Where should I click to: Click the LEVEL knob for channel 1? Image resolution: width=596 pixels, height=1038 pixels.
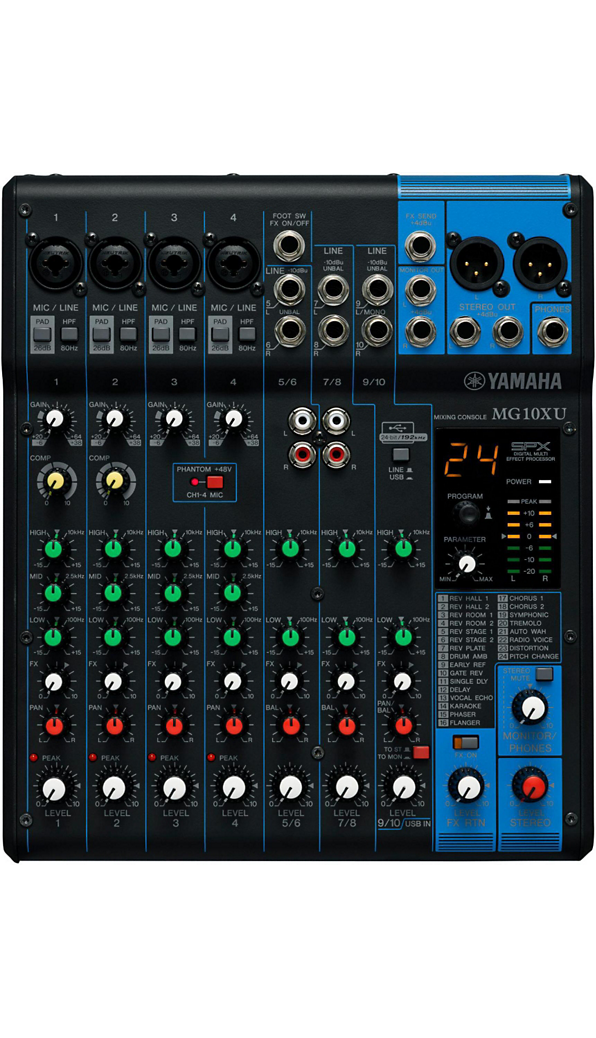click(56, 788)
